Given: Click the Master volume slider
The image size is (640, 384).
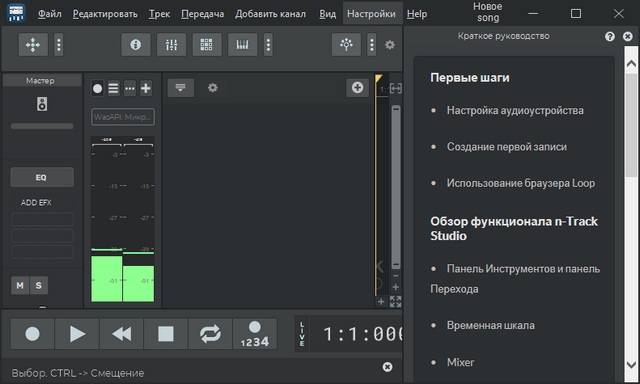Looking at the screenshot, I should [x=42, y=126].
